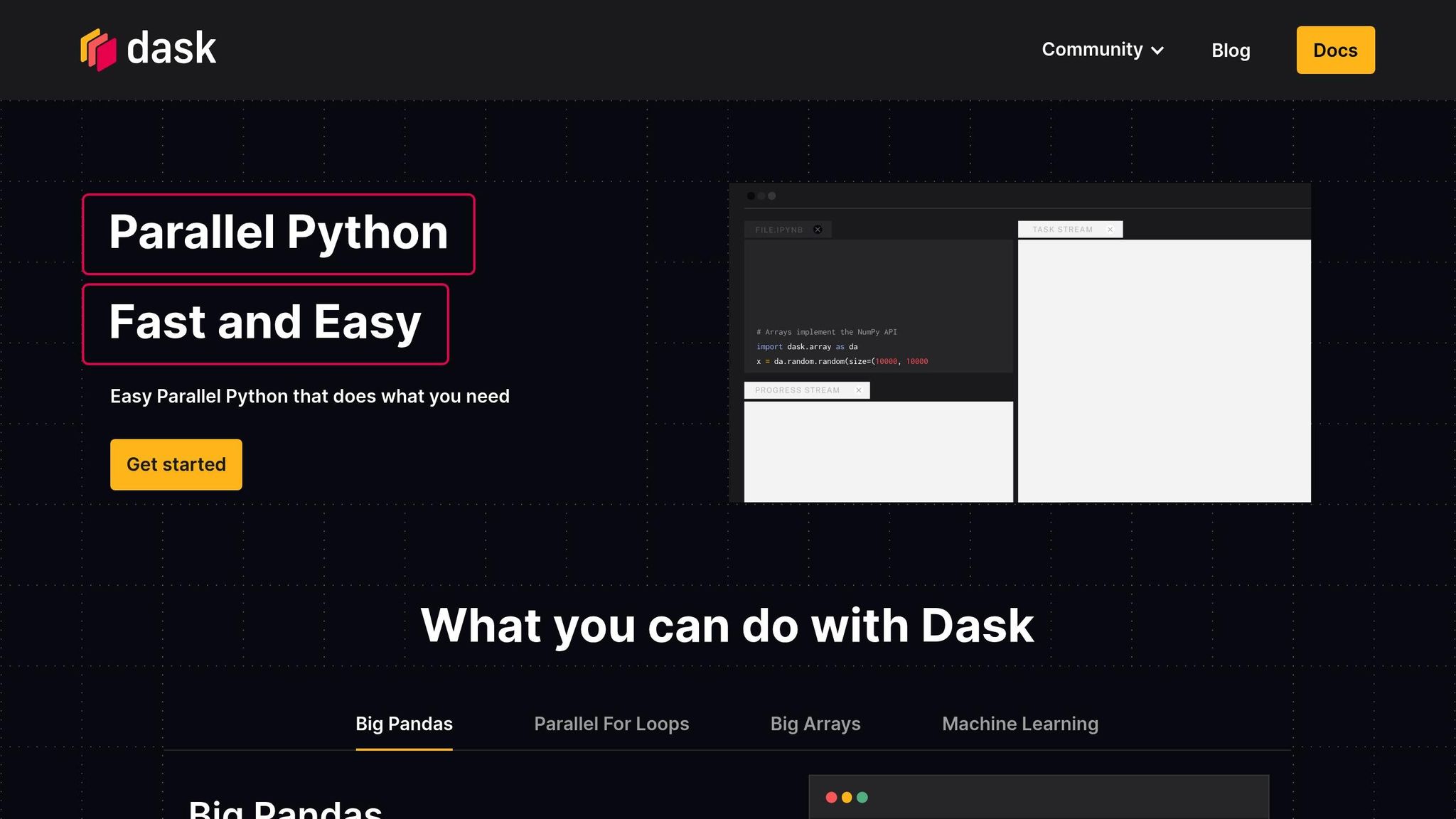Close the FILE.IPYNB tab icon
Viewport: 1456px width, 819px height.
click(818, 230)
